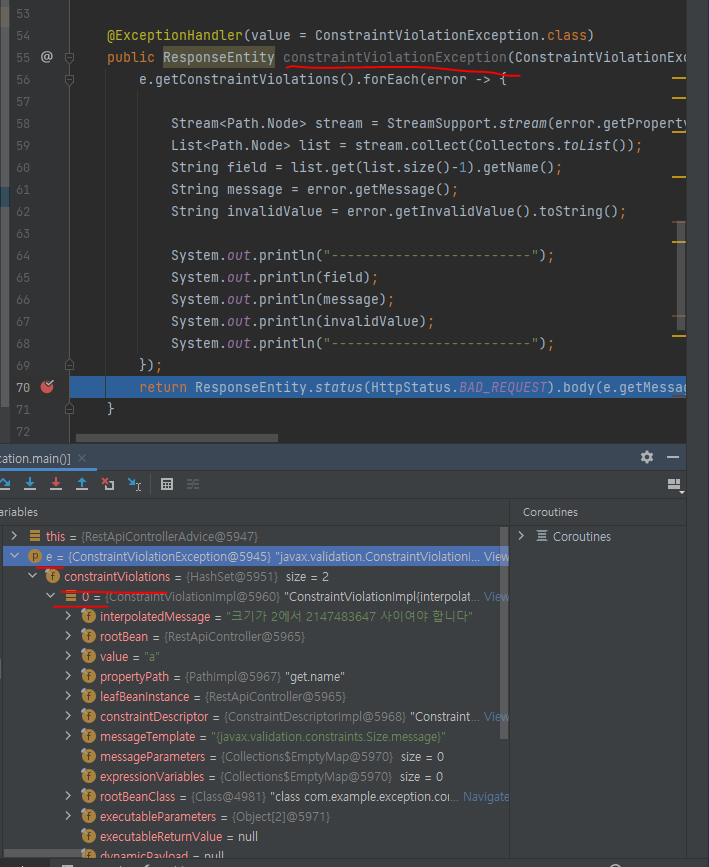Screen dimensions: 709x867
Task: Toggle the breakpoint on line 70
Action: (47, 387)
